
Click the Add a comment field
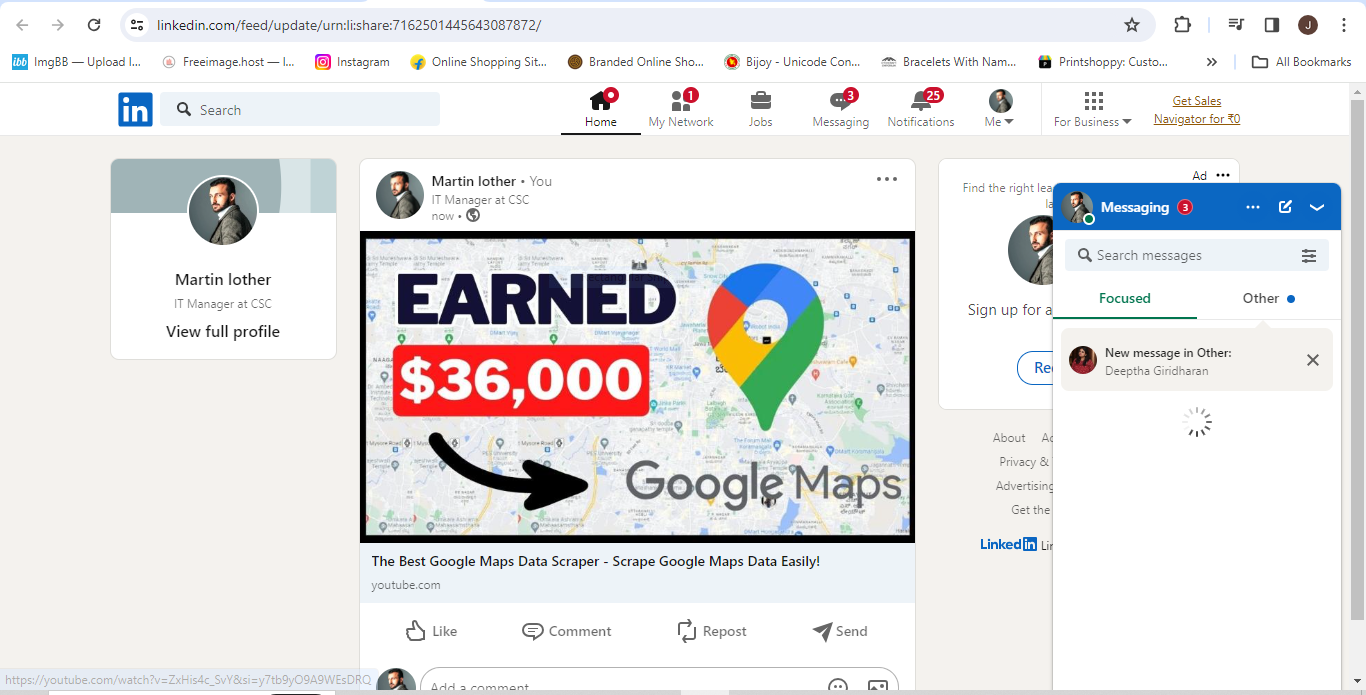[659, 685]
